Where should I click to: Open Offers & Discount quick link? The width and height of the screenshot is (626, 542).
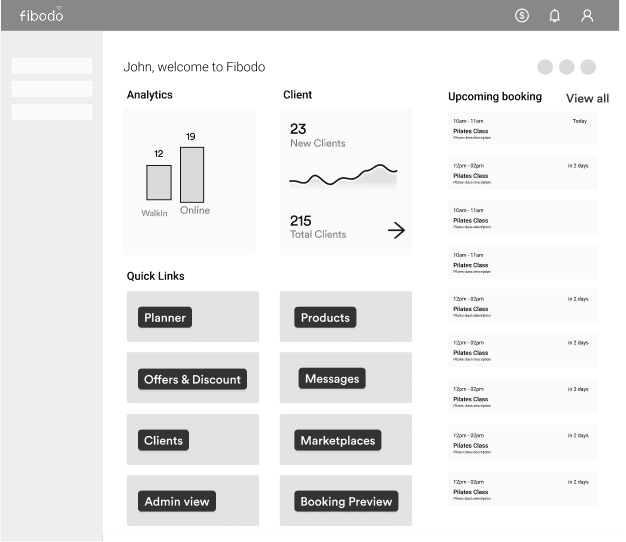coord(192,379)
